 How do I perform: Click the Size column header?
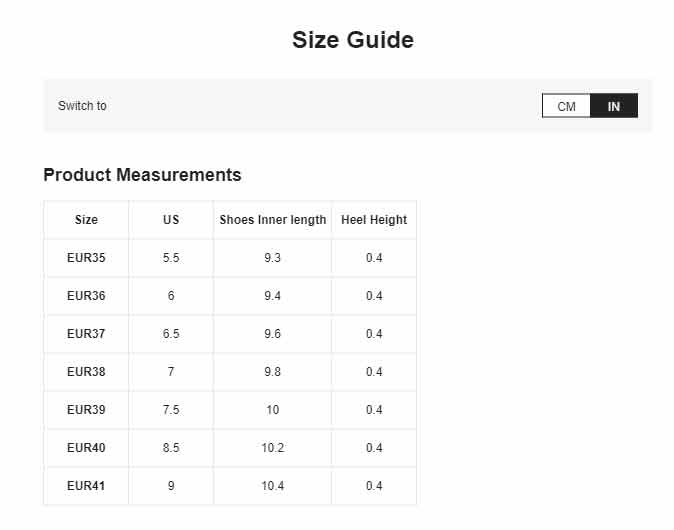pyautogui.click(x=86, y=220)
